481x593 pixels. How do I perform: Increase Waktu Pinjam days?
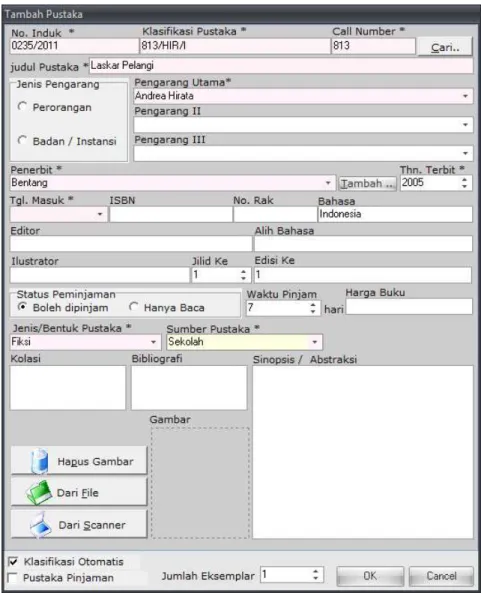tap(313, 304)
